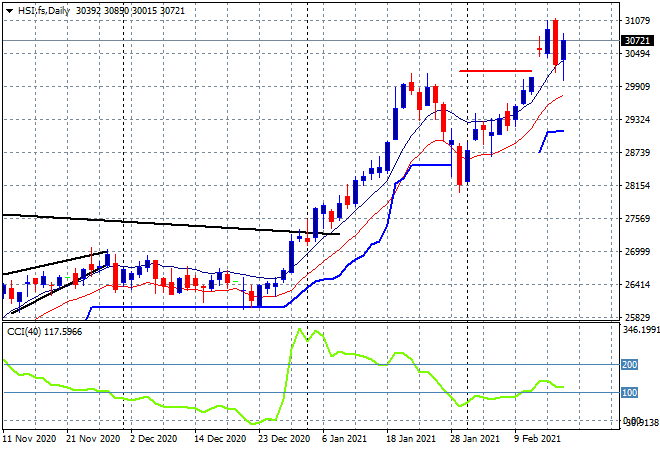Select the 11 Nov 2020 date label

point(29,439)
